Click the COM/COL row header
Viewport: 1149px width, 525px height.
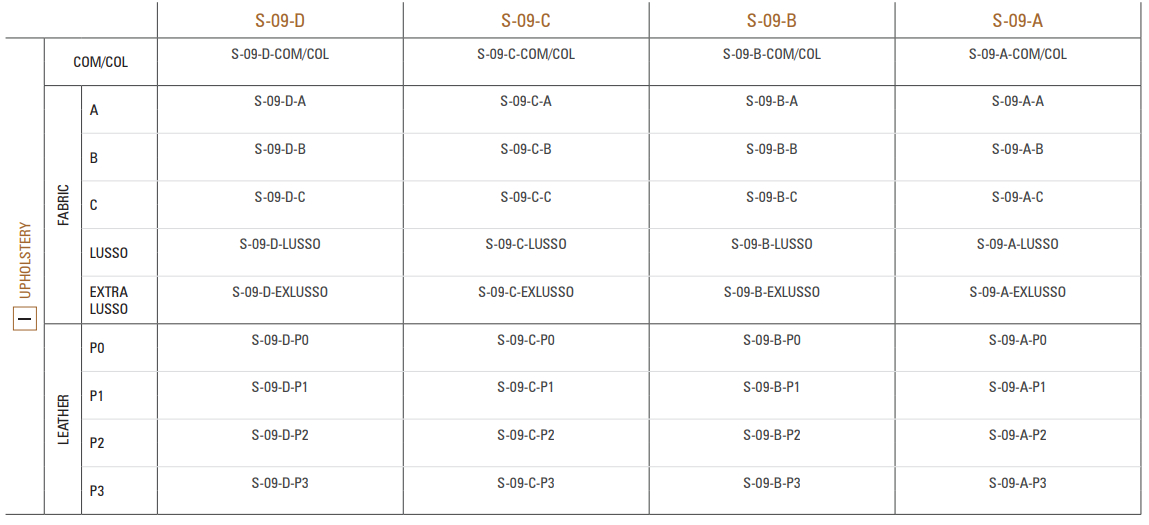point(100,62)
